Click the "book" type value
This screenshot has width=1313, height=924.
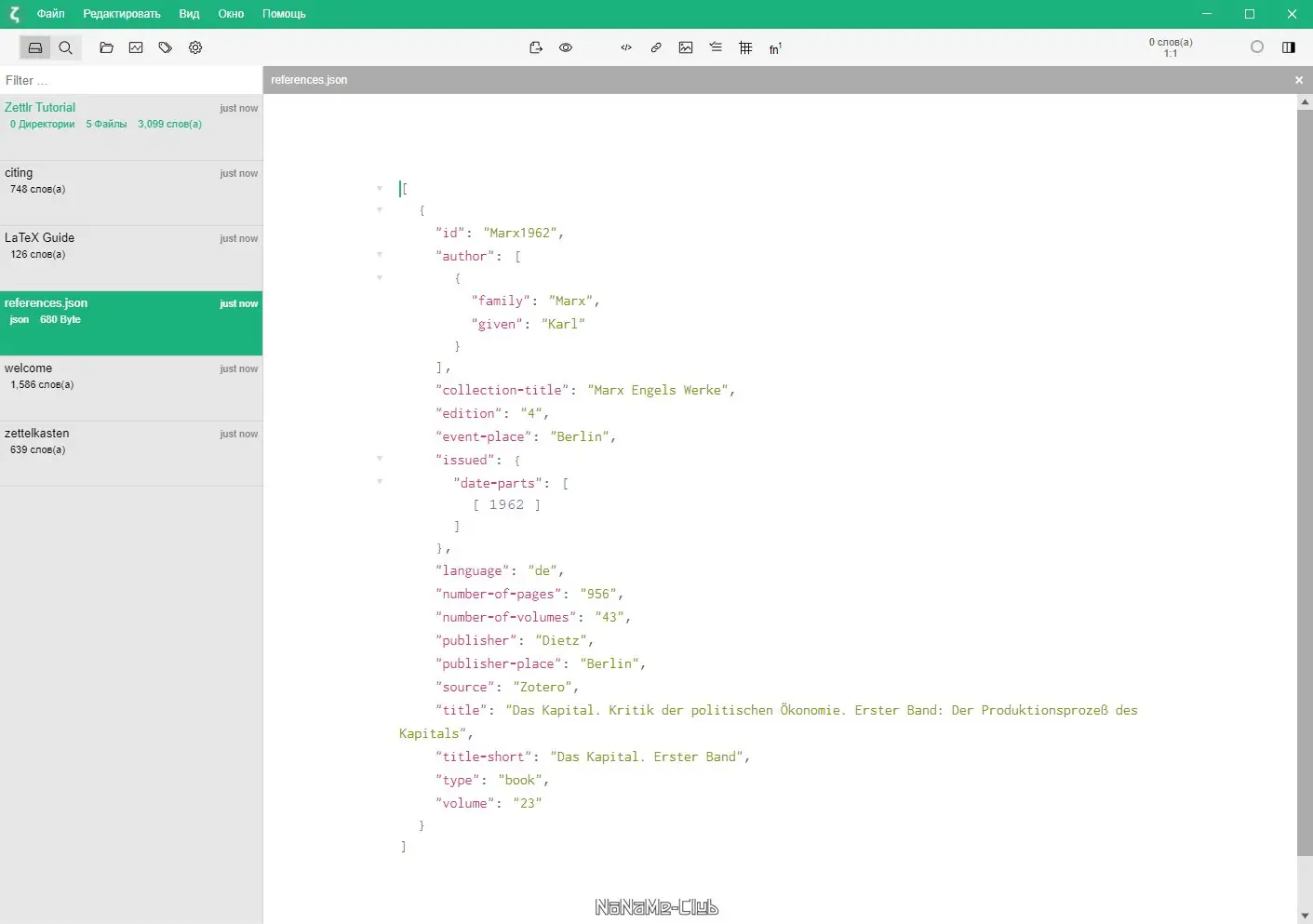point(520,780)
